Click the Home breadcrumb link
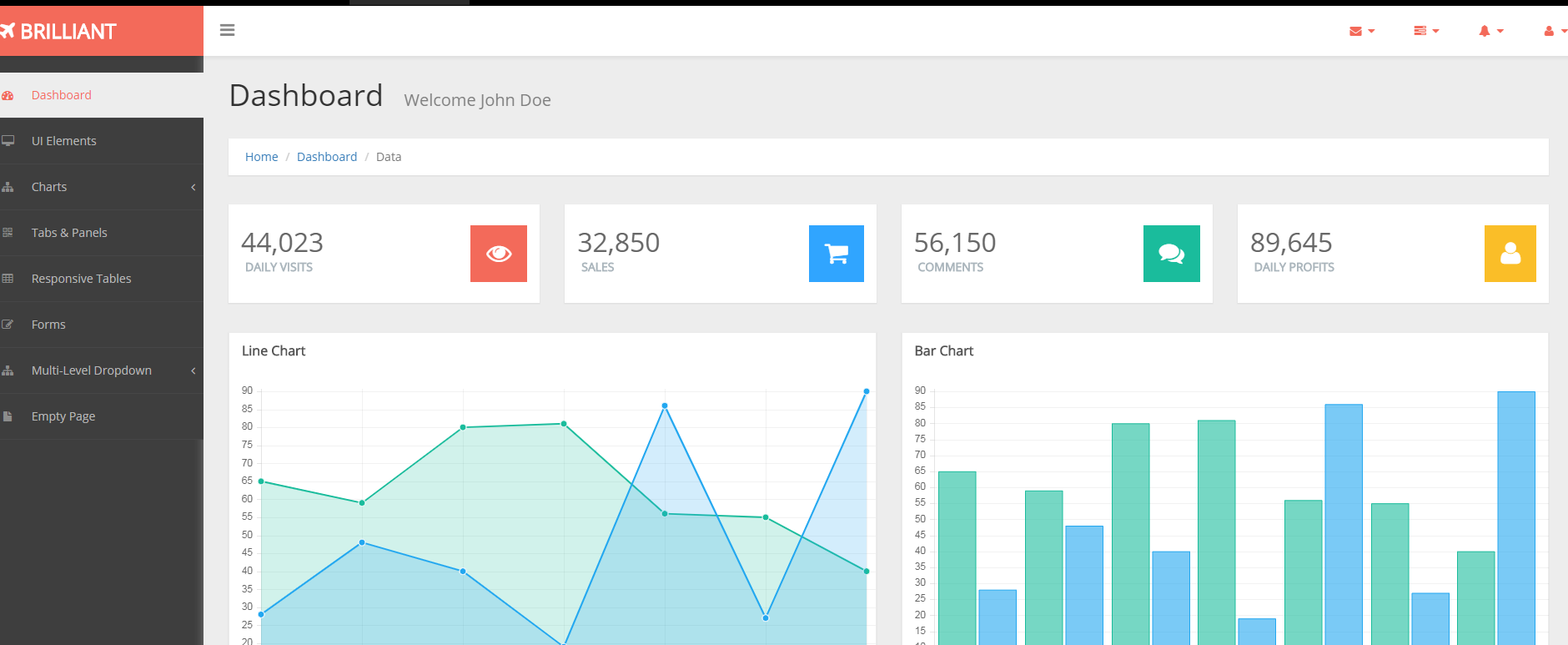 pos(261,157)
